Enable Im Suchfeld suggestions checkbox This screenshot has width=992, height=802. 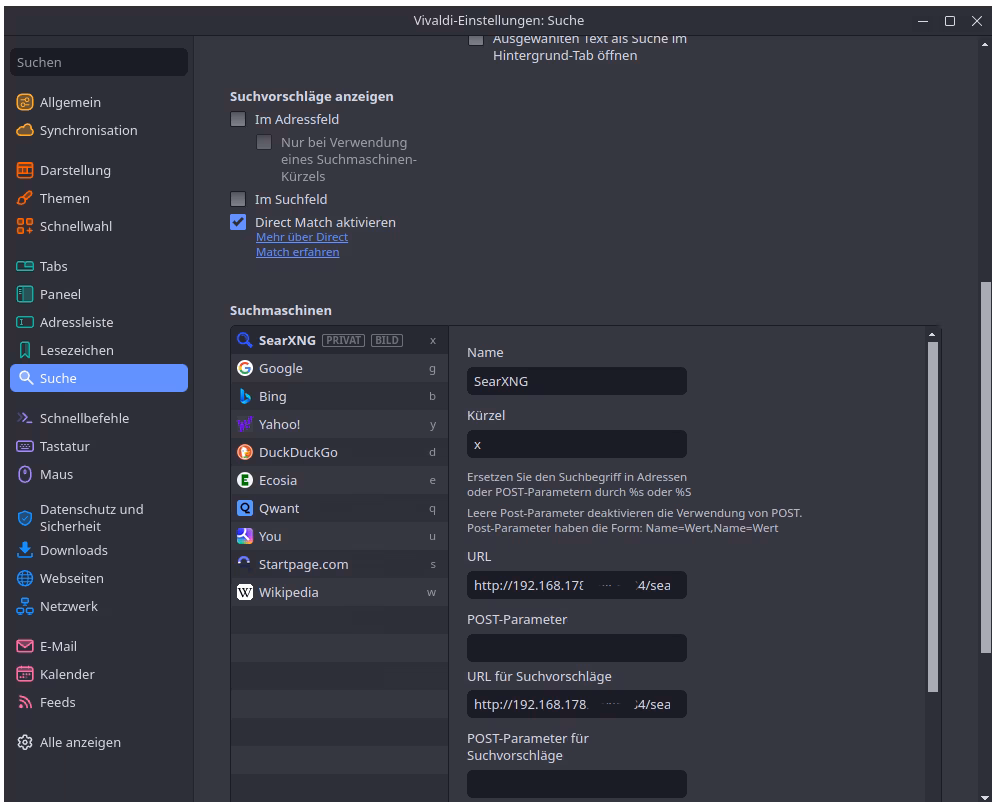[x=238, y=199]
